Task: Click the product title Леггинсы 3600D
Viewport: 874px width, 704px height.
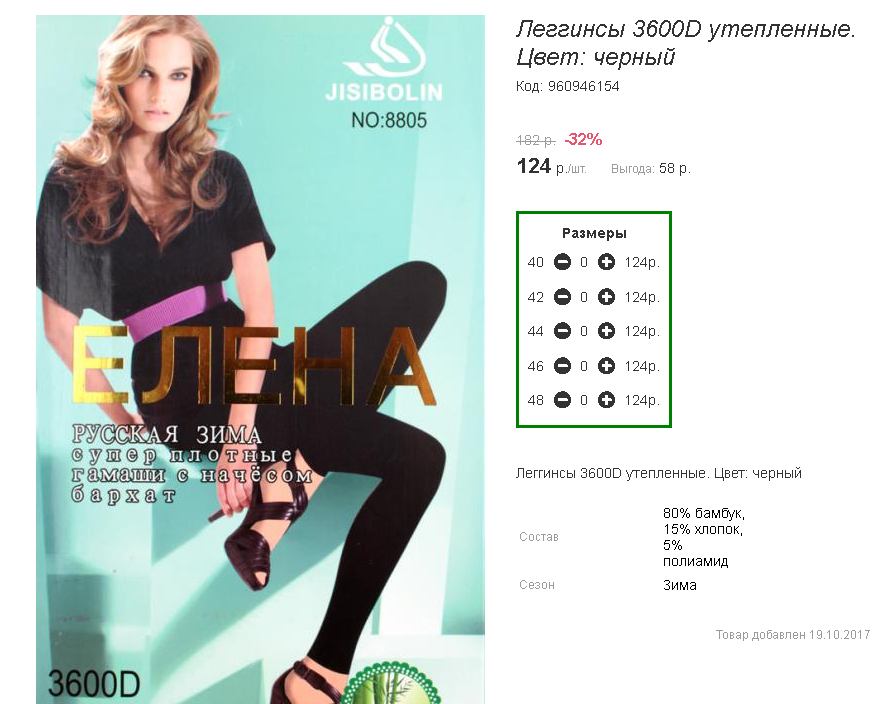Action: [x=685, y=42]
